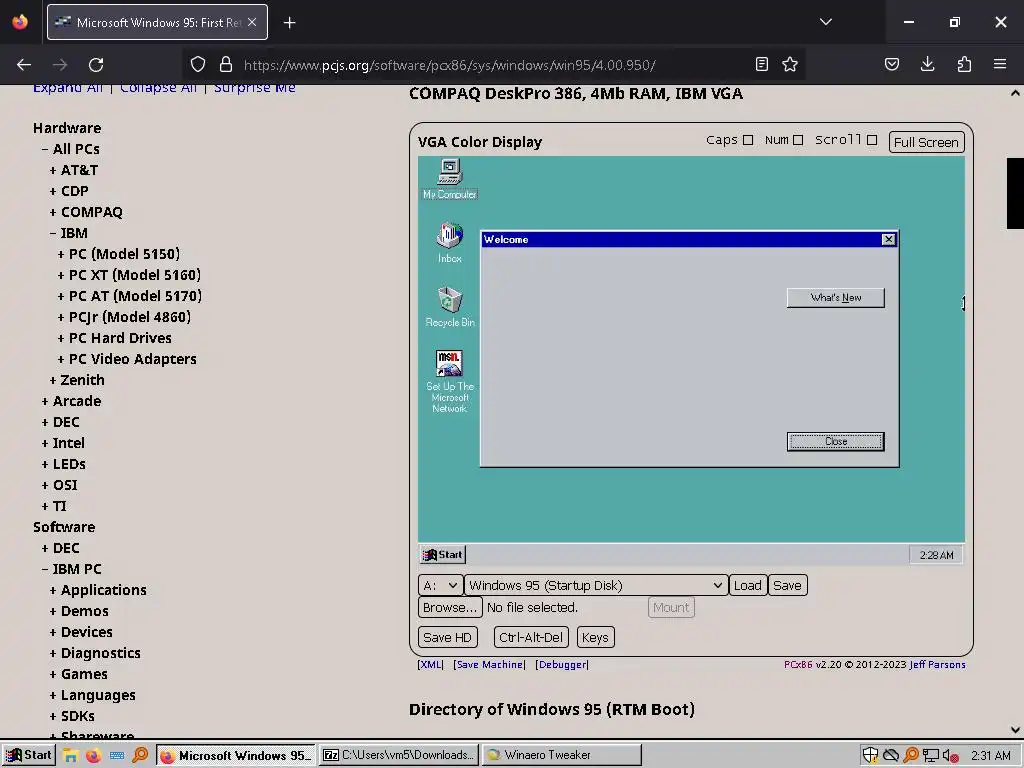Screen dimensions: 1024x768
Task: Open the Firefox downloads arrow icon
Action: pyautogui.click(x=927, y=64)
